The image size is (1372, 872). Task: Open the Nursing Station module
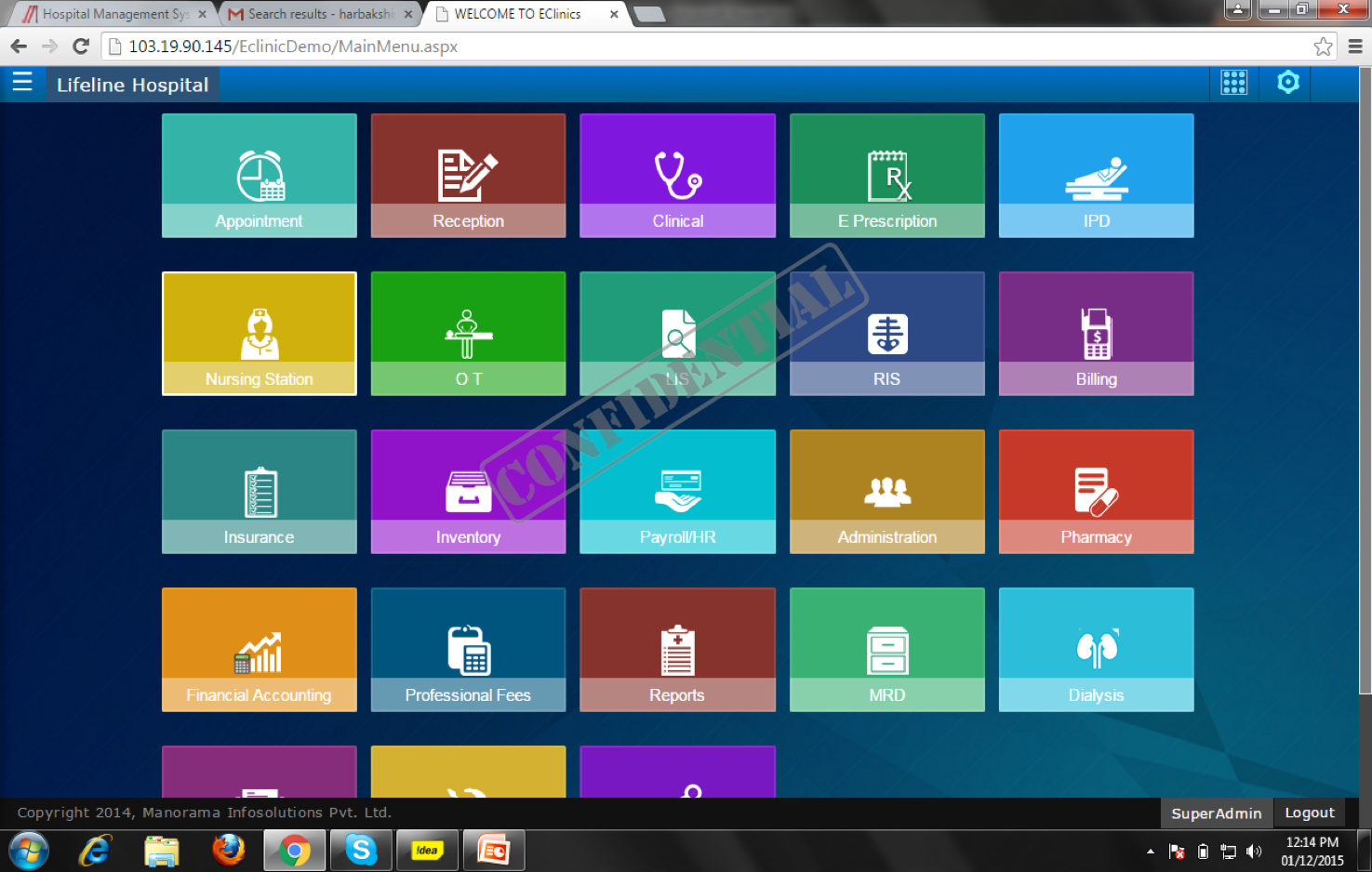pyautogui.click(x=259, y=333)
